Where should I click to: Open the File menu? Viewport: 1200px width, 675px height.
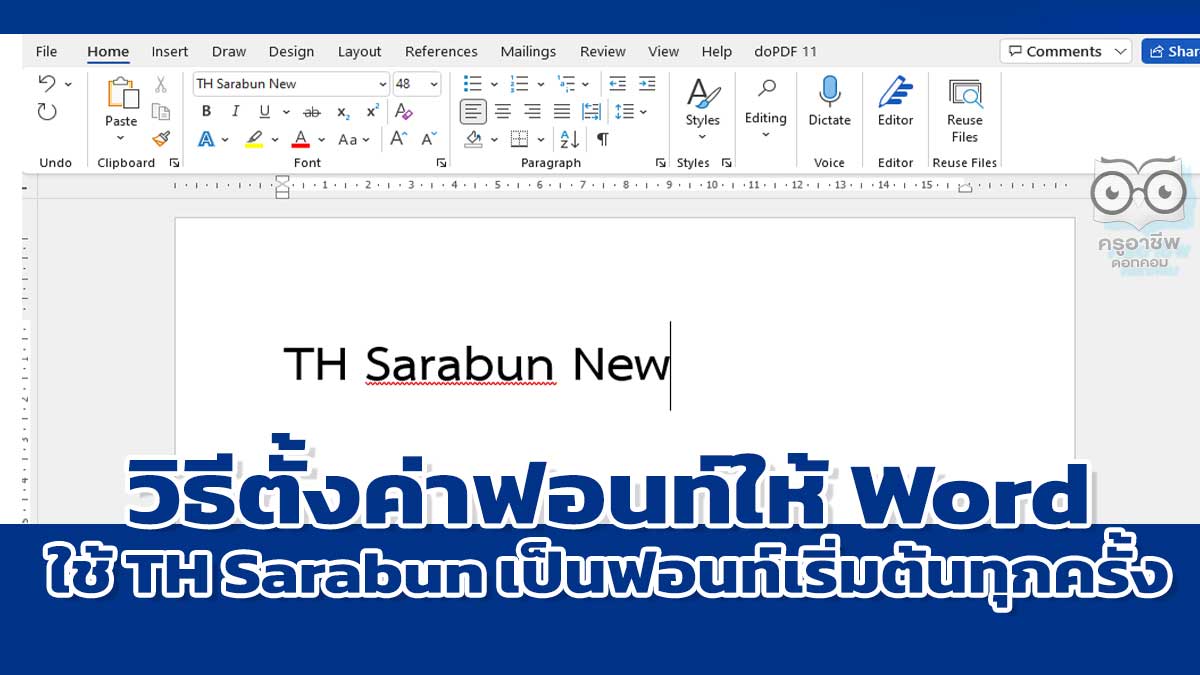pyautogui.click(x=46, y=51)
